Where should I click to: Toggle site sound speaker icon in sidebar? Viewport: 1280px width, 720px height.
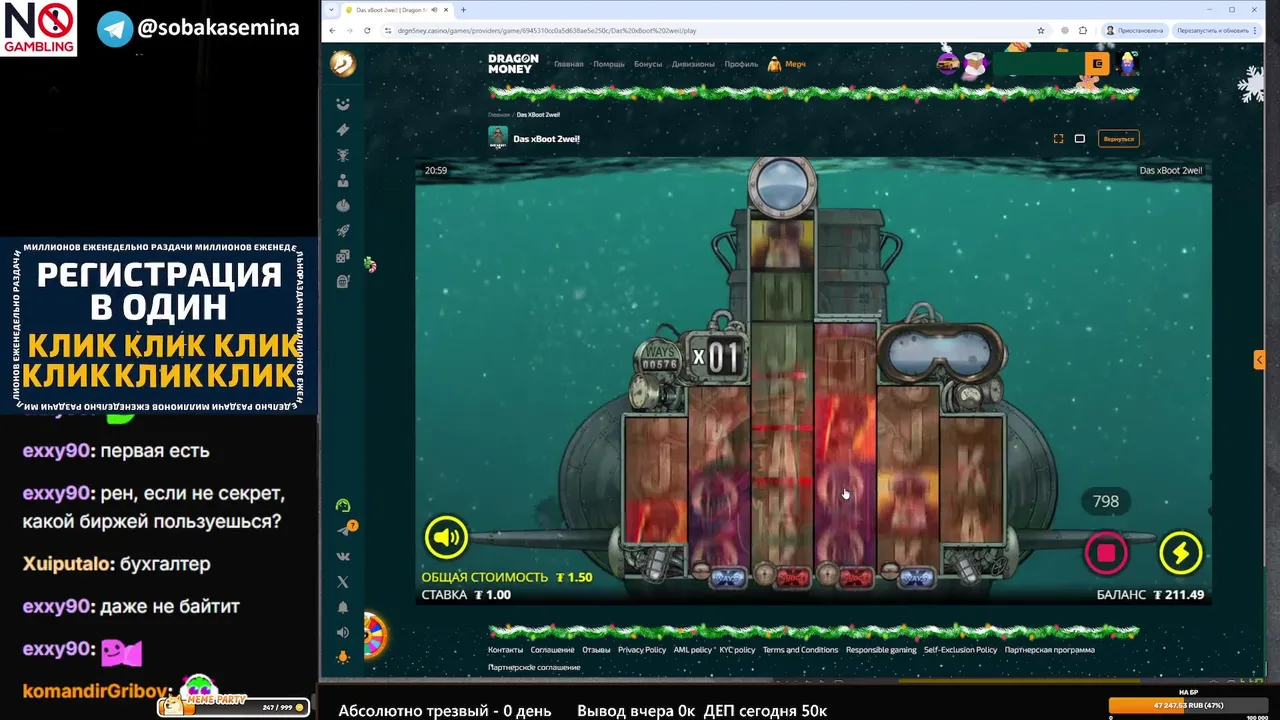[343, 632]
